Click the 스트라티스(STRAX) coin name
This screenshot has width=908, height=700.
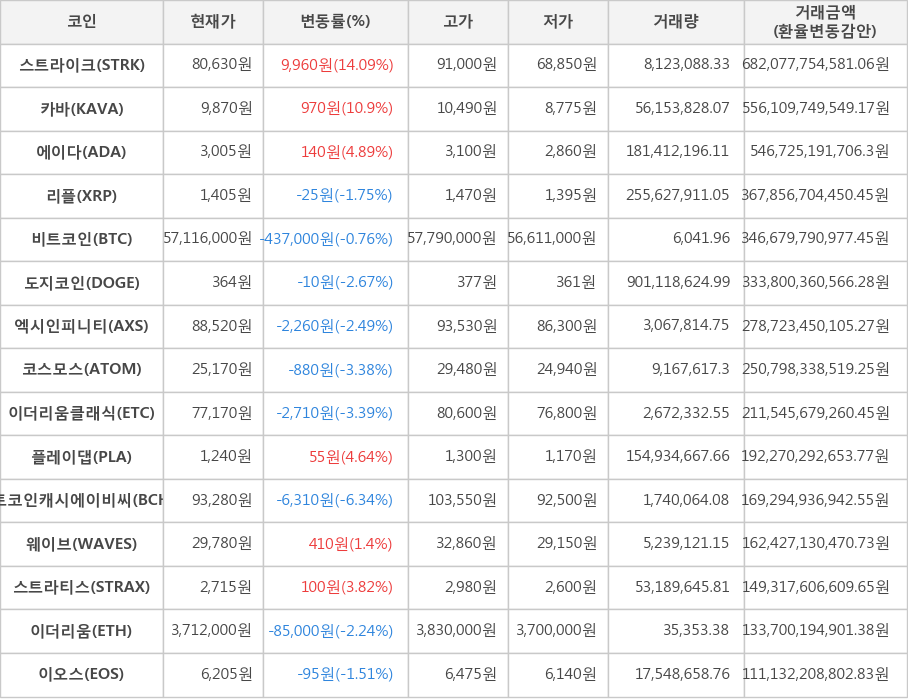(82, 587)
